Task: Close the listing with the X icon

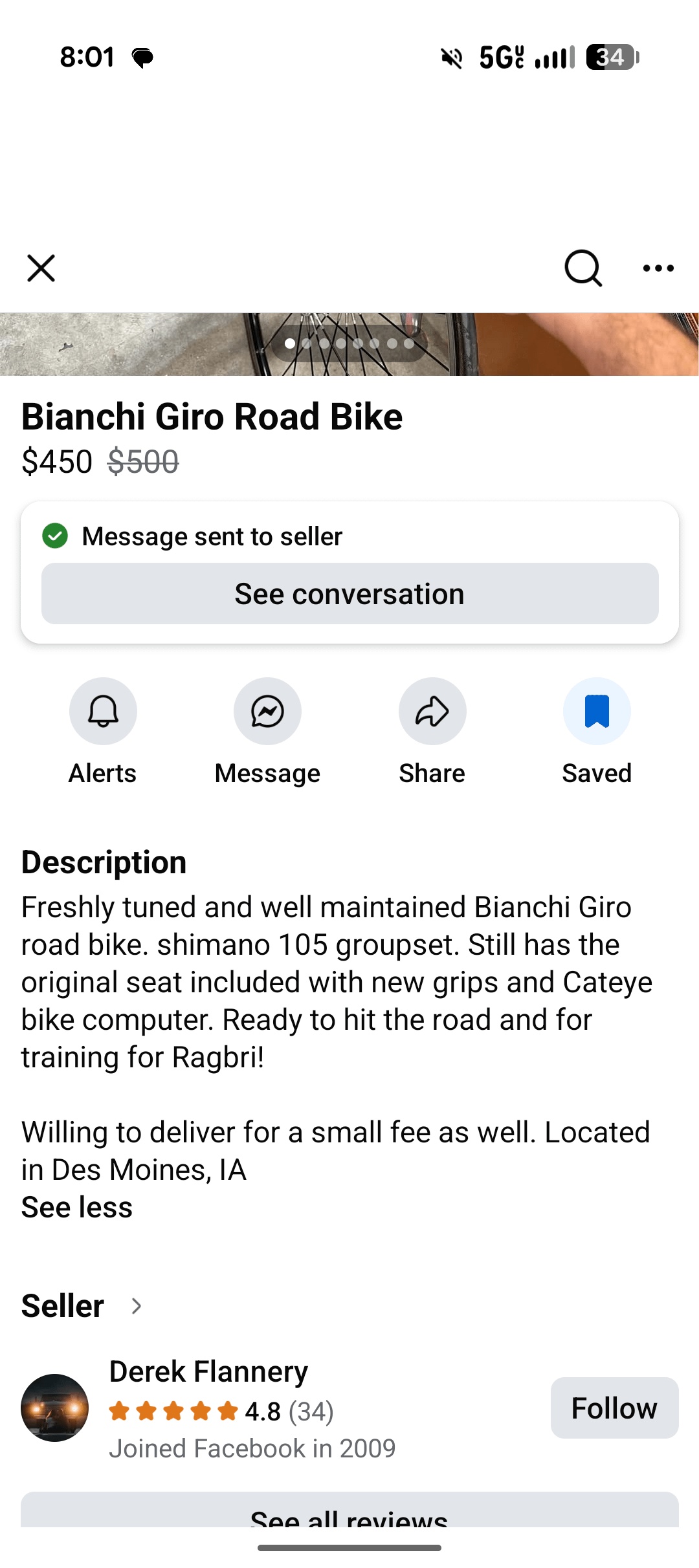Action: click(x=41, y=268)
